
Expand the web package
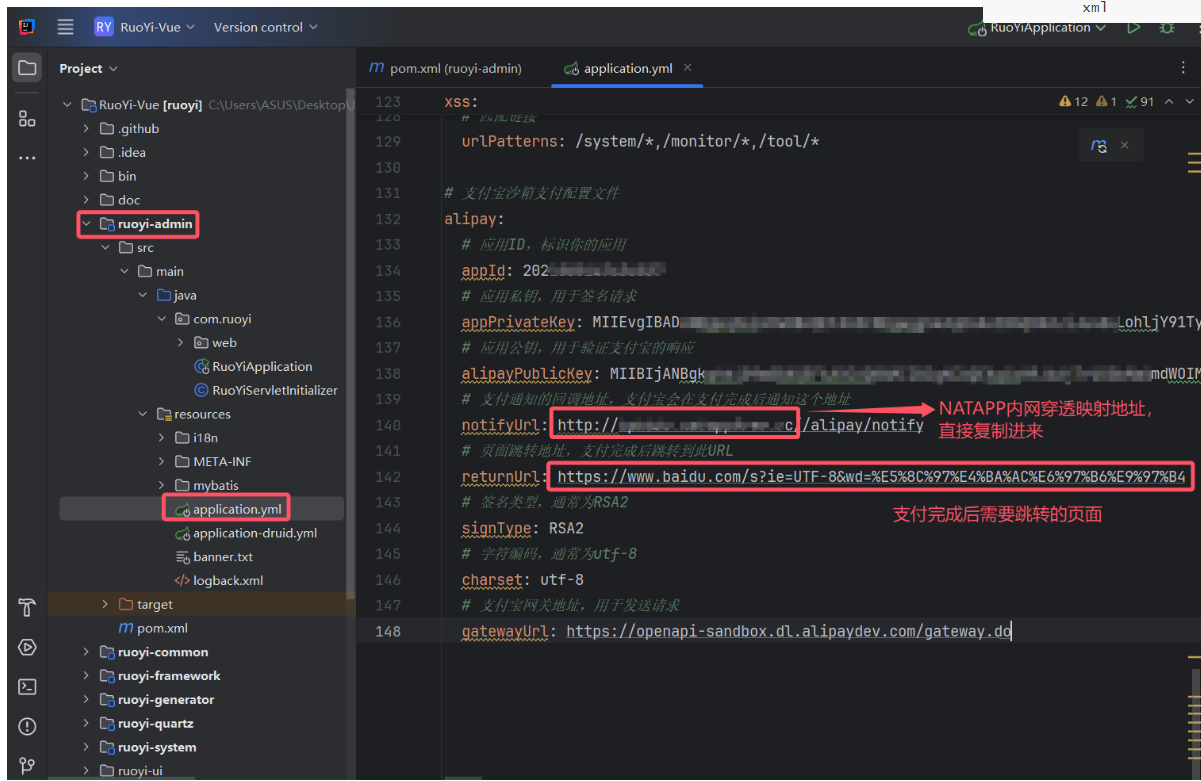point(181,343)
